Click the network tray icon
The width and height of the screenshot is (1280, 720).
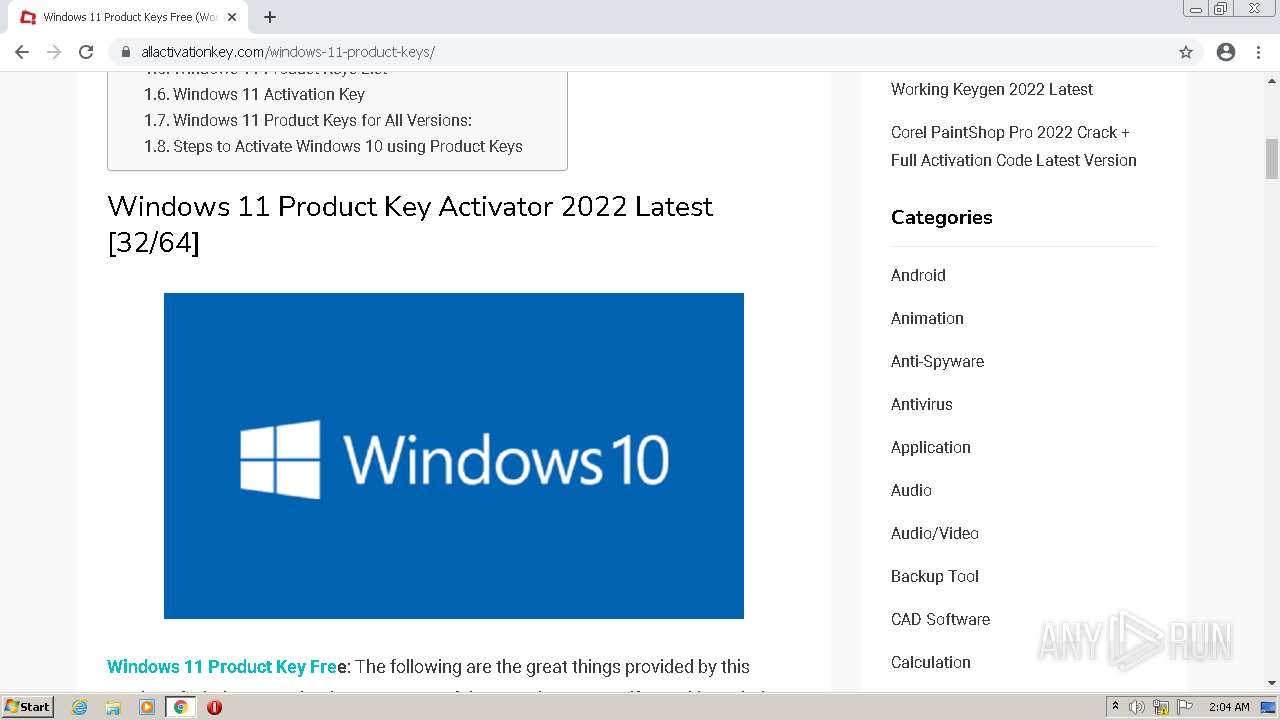coord(1161,707)
